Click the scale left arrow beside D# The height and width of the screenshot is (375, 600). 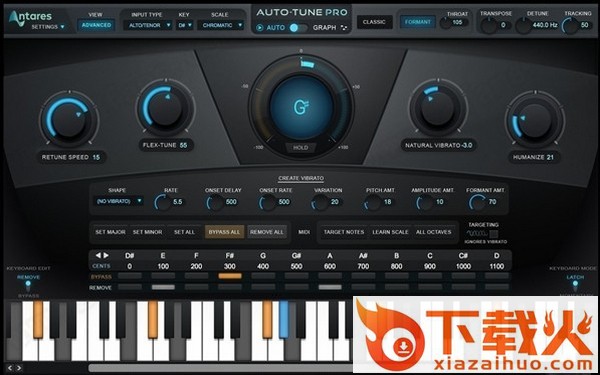98,256
